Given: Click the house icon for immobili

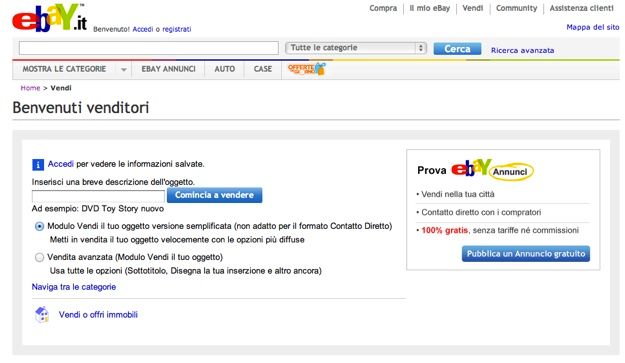Looking at the screenshot, I should click(x=42, y=314).
